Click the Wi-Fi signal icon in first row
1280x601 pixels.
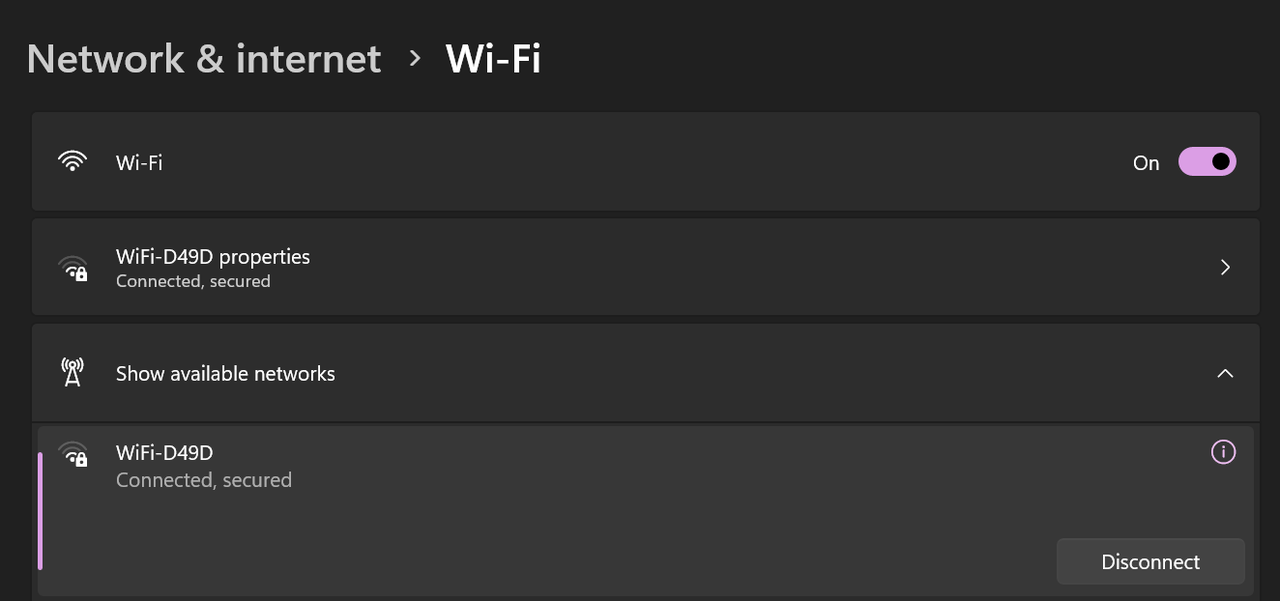72,162
